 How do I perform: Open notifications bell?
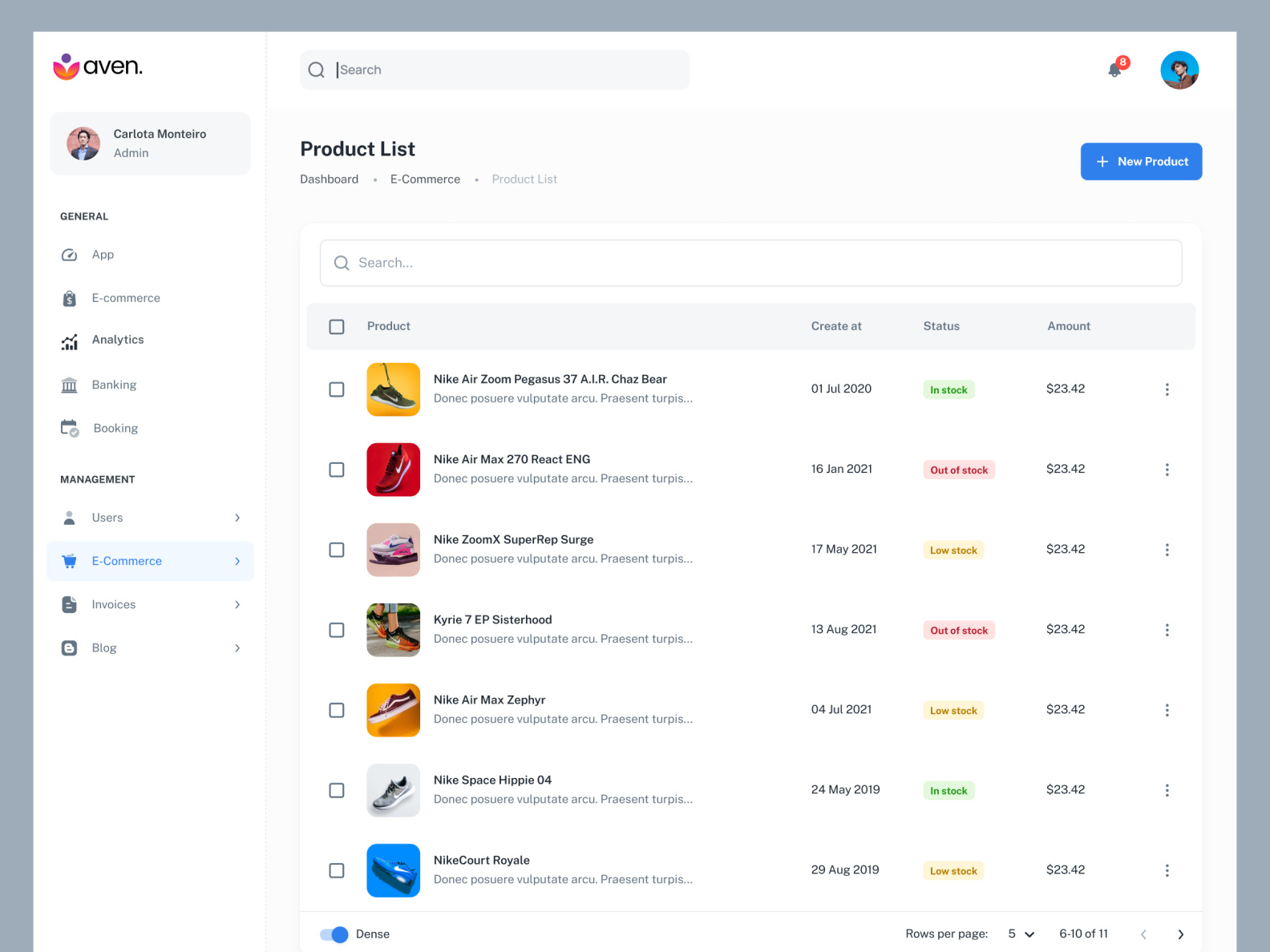(x=1115, y=70)
